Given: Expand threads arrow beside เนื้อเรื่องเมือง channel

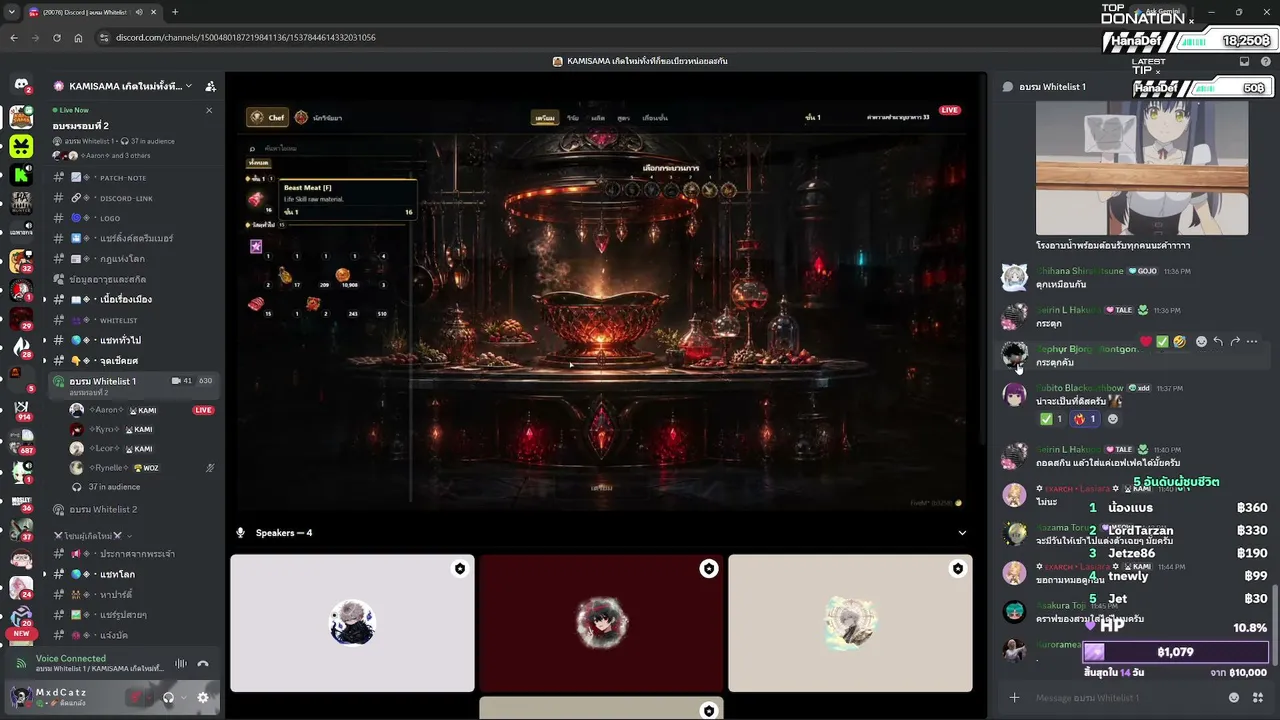Looking at the screenshot, I should [44, 300].
